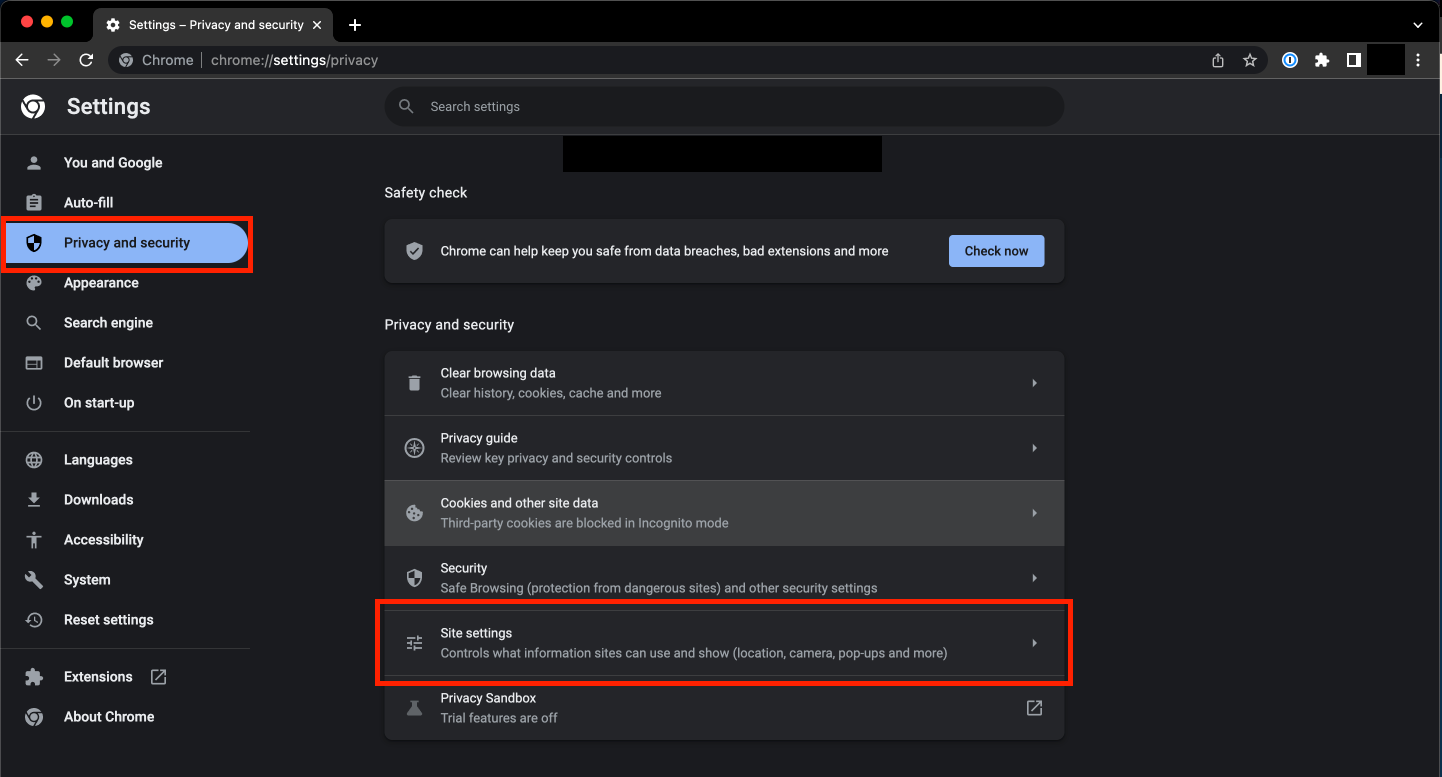Select Privacy and security in the sidebar
The height and width of the screenshot is (777, 1442).
point(125,243)
